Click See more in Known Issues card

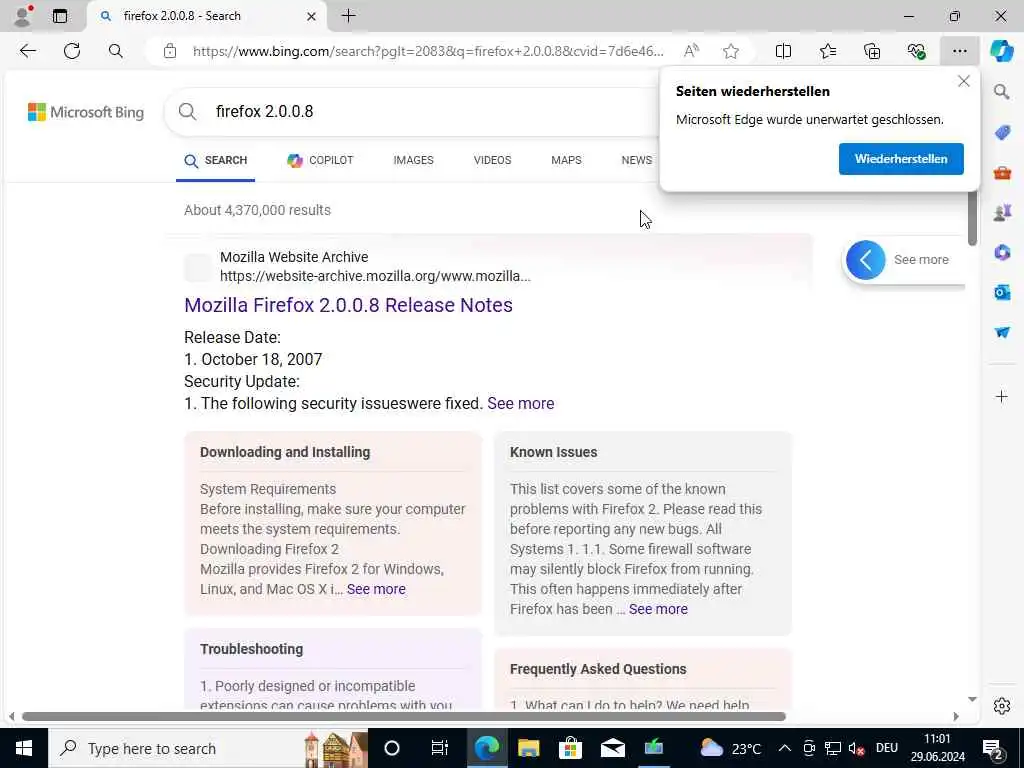pos(658,609)
